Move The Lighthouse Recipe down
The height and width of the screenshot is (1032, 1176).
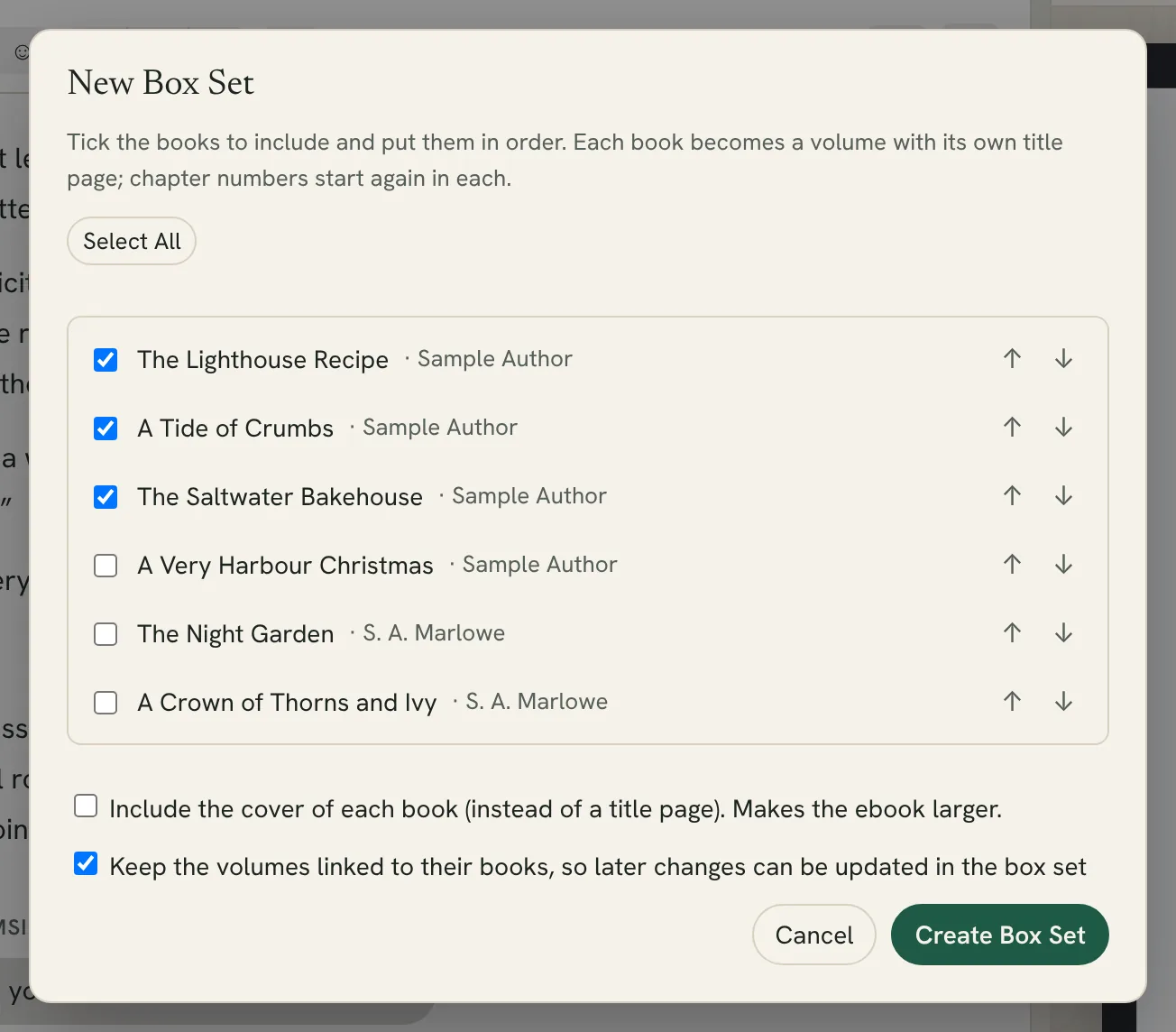(x=1063, y=359)
